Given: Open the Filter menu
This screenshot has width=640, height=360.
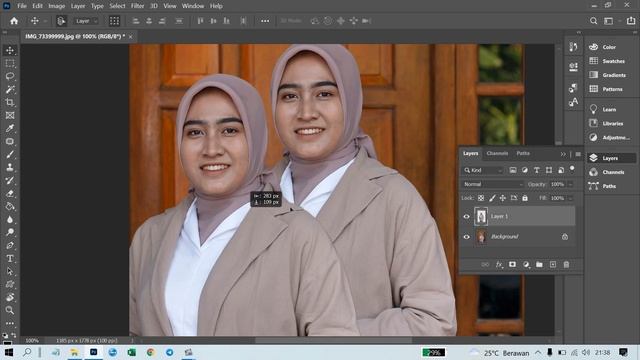Looking at the screenshot, I should [x=138, y=6].
